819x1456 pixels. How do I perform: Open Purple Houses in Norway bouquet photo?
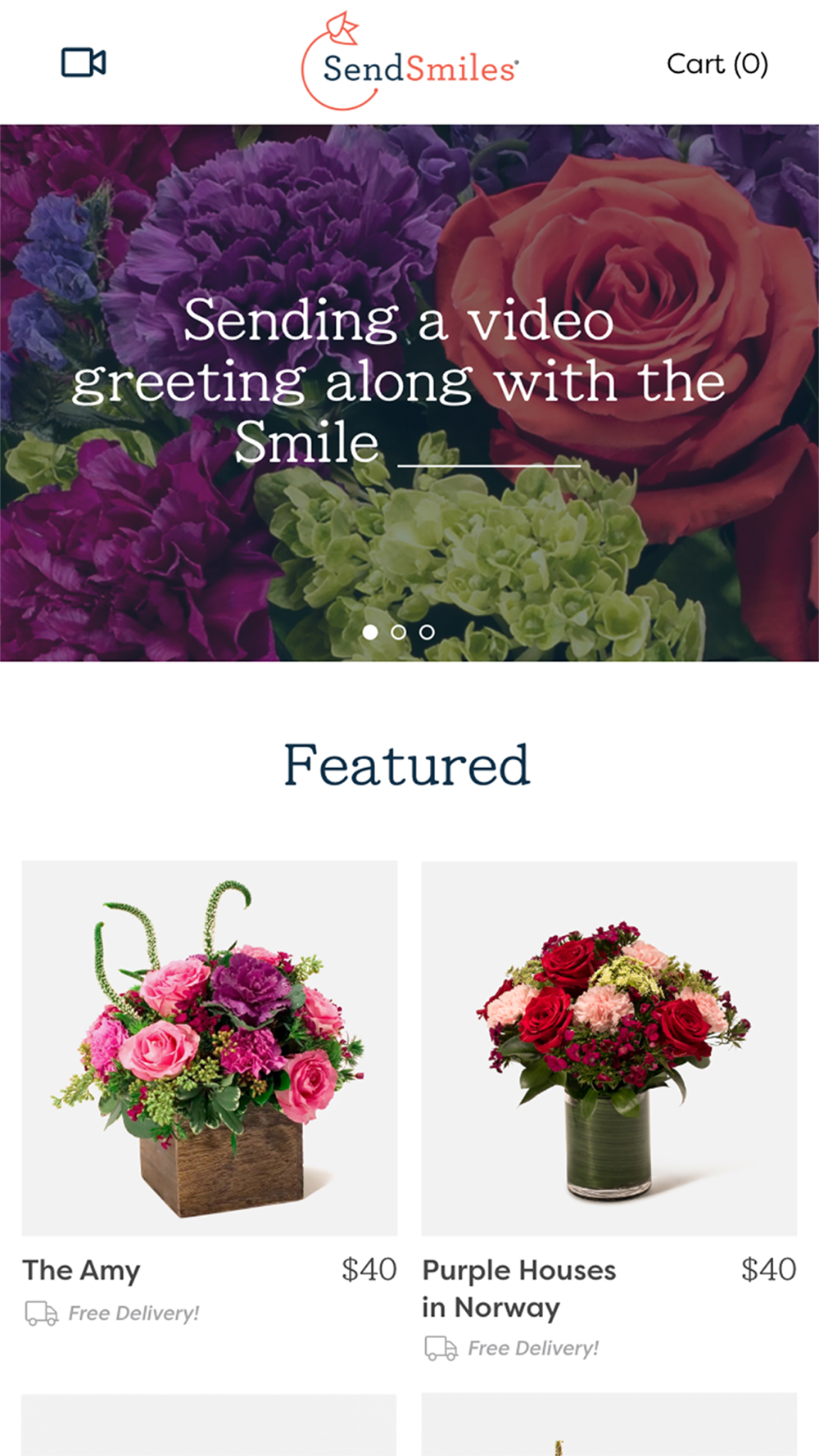click(x=609, y=1048)
